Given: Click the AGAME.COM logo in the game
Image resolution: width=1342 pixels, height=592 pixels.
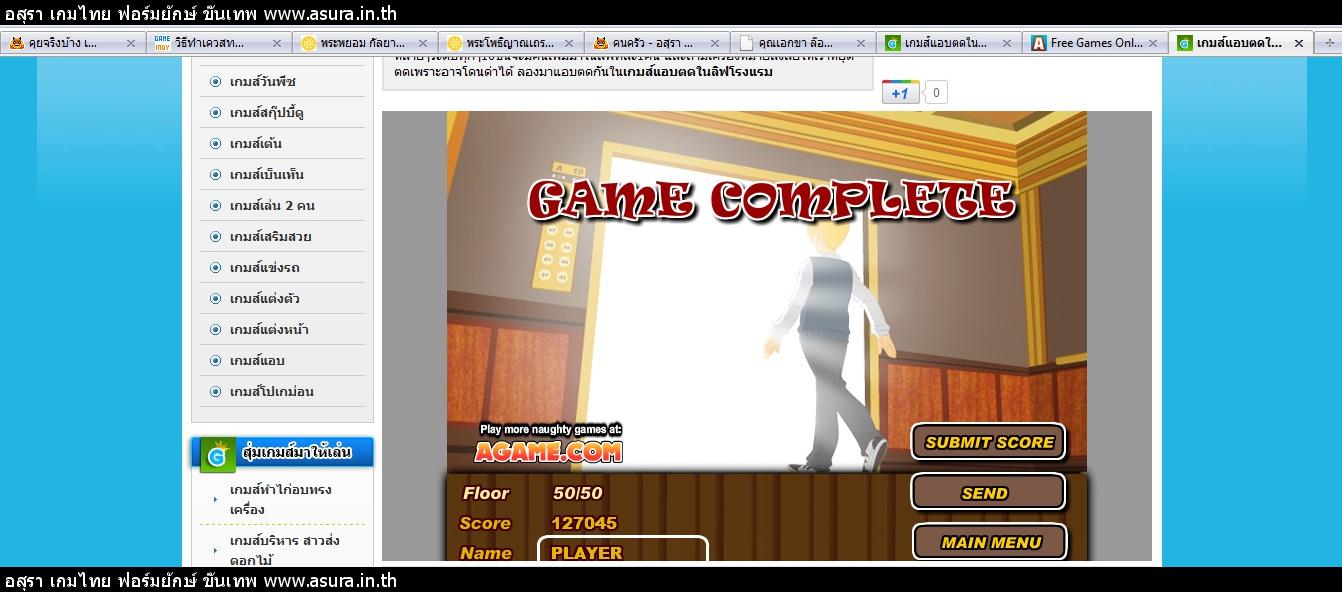Looking at the screenshot, I should tap(548, 451).
